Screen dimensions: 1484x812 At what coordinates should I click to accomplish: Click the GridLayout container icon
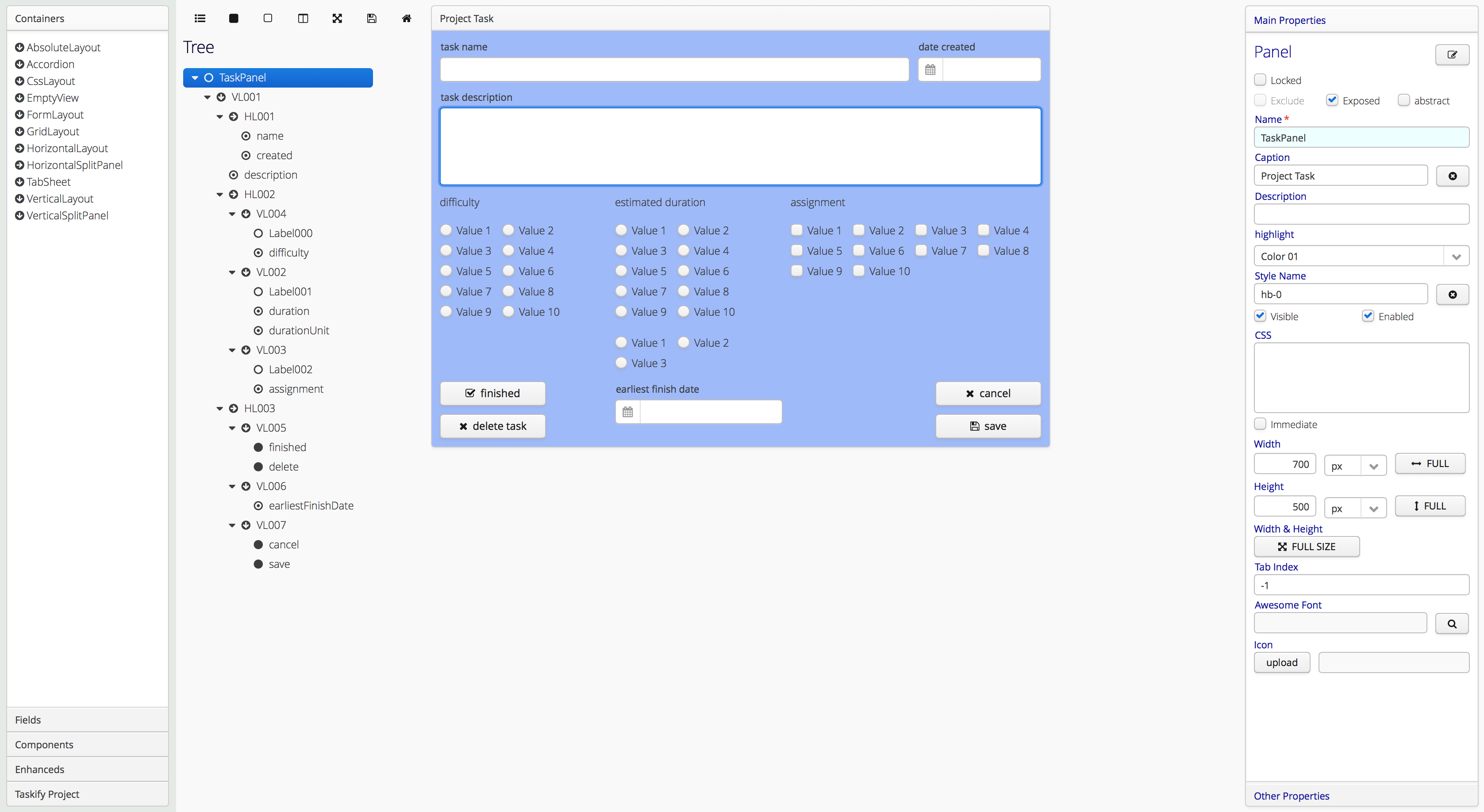click(19, 131)
